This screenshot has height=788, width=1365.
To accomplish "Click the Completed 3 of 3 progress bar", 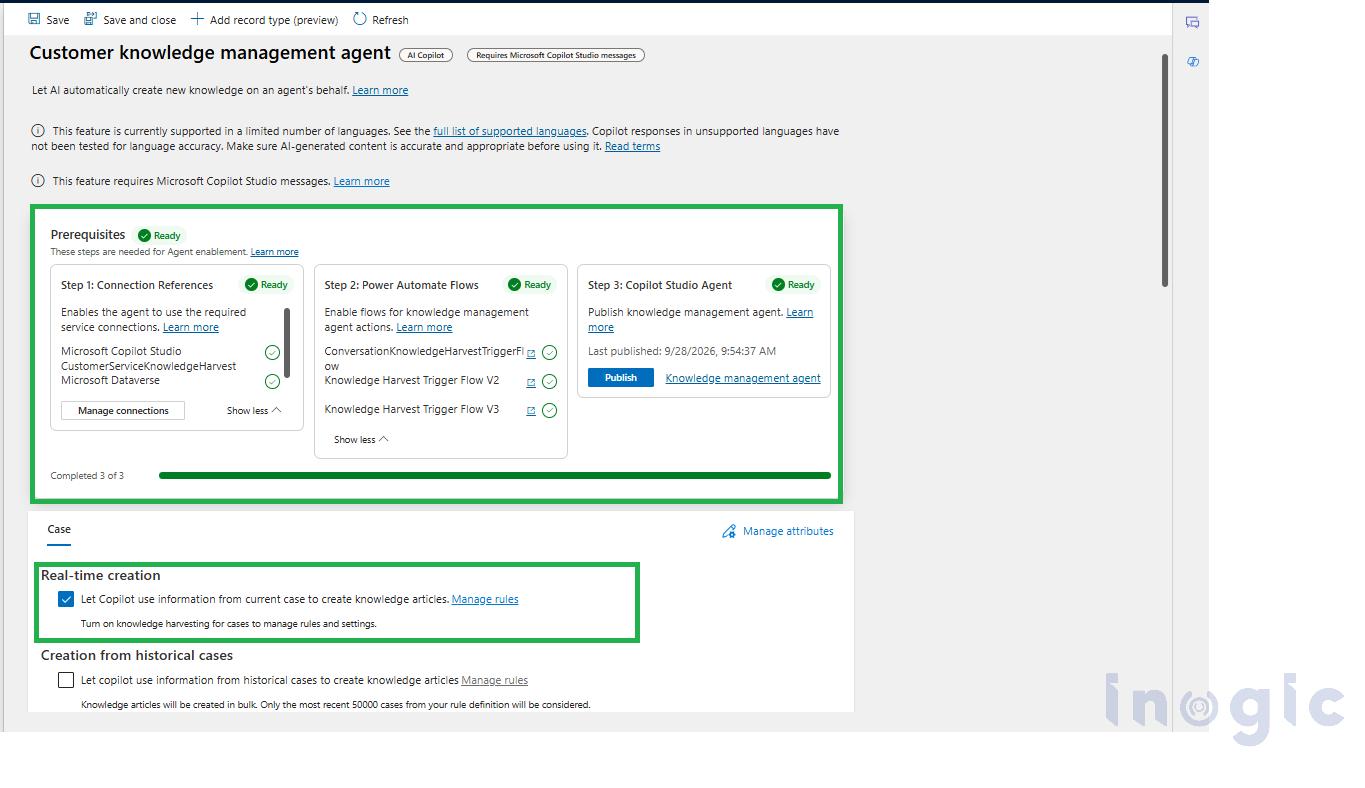I will [495, 476].
